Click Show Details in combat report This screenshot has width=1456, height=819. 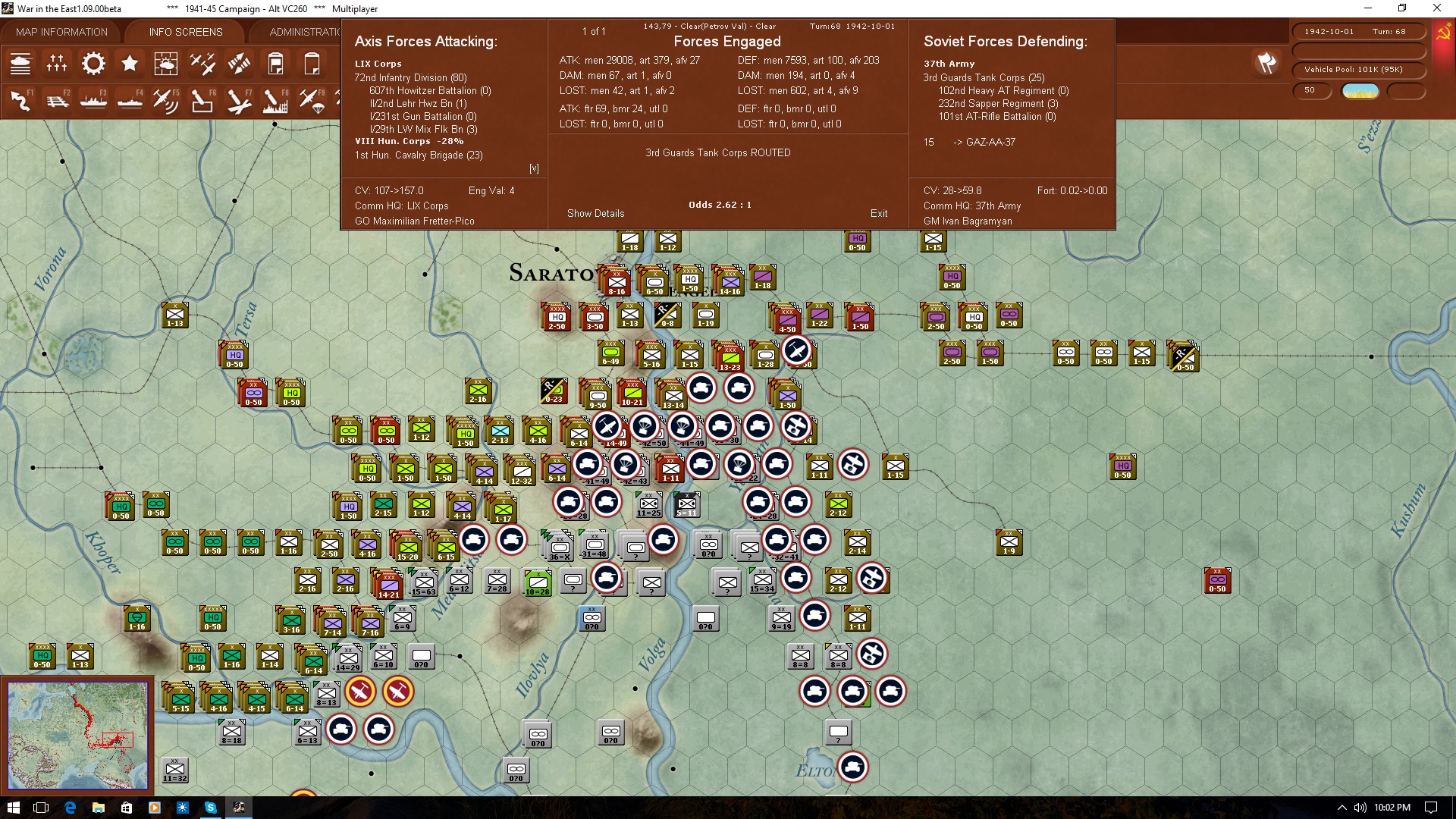tap(595, 213)
